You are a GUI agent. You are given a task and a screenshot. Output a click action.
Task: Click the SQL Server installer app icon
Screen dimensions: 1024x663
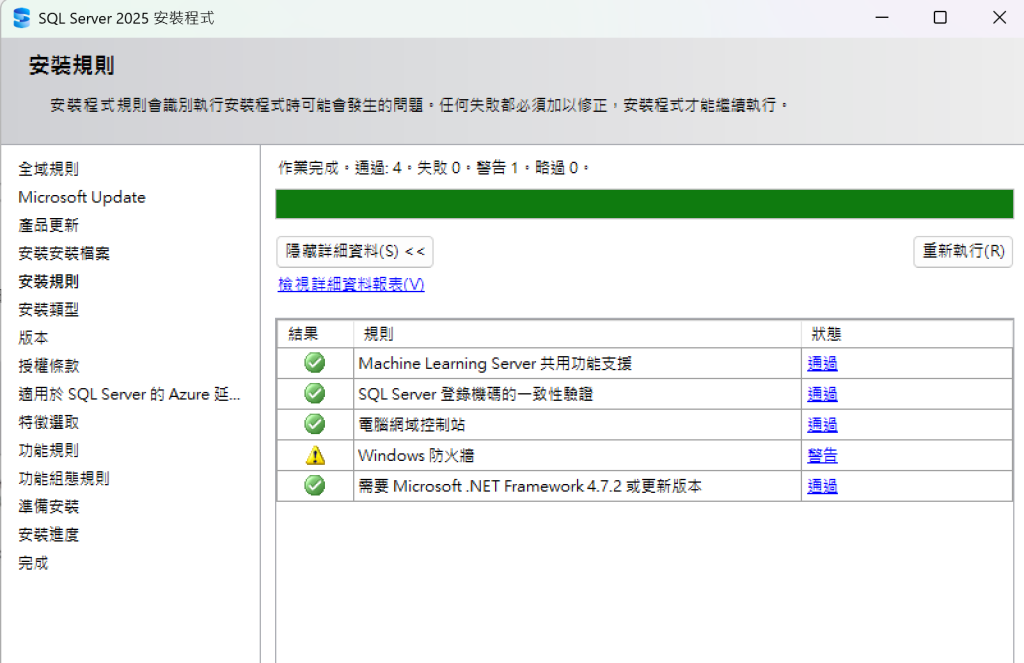point(22,18)
